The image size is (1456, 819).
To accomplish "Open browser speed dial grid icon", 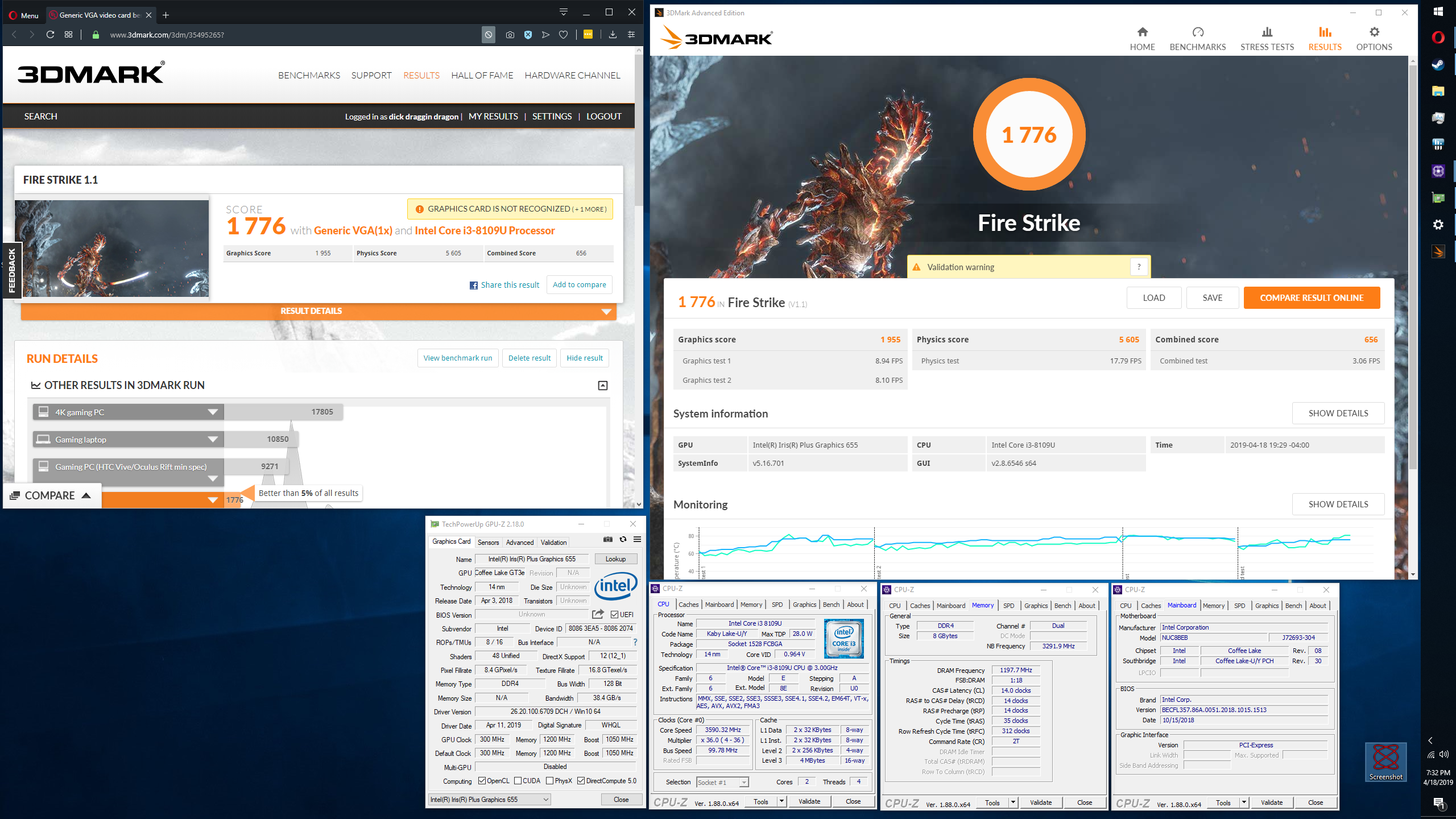I will point(69,35).
